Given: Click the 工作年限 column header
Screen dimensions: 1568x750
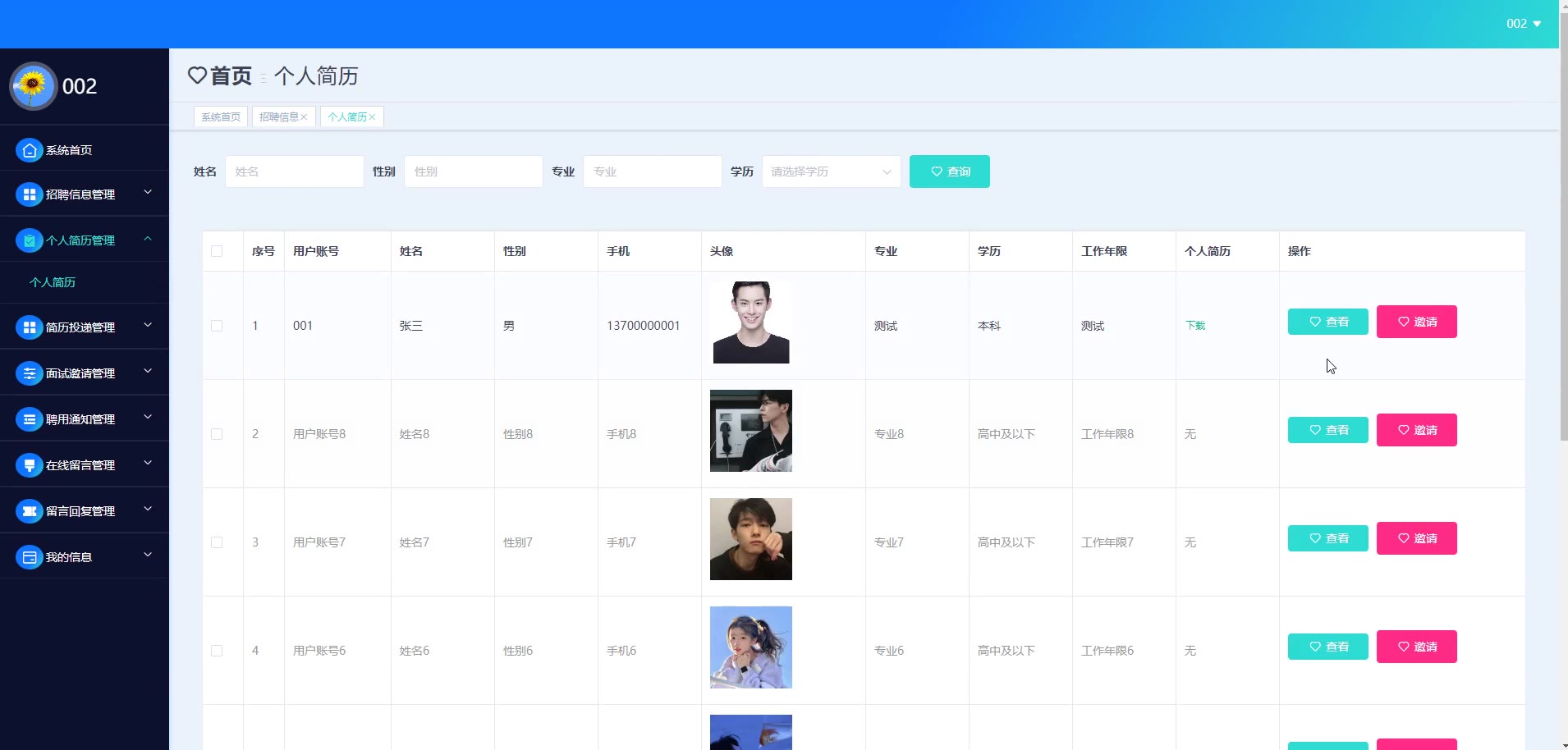Looking at the screenshot, I should coord(1104,251).
